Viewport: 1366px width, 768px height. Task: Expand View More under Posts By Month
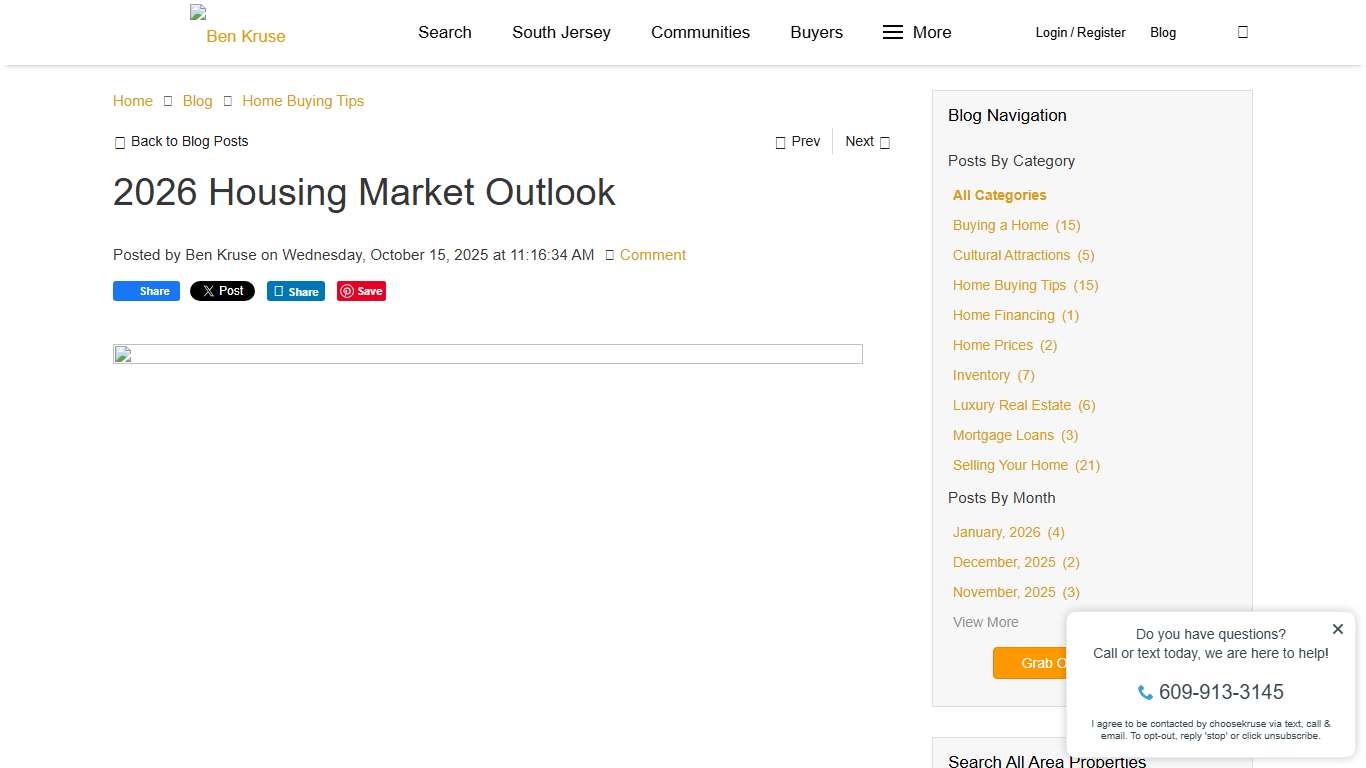(985, 622)
